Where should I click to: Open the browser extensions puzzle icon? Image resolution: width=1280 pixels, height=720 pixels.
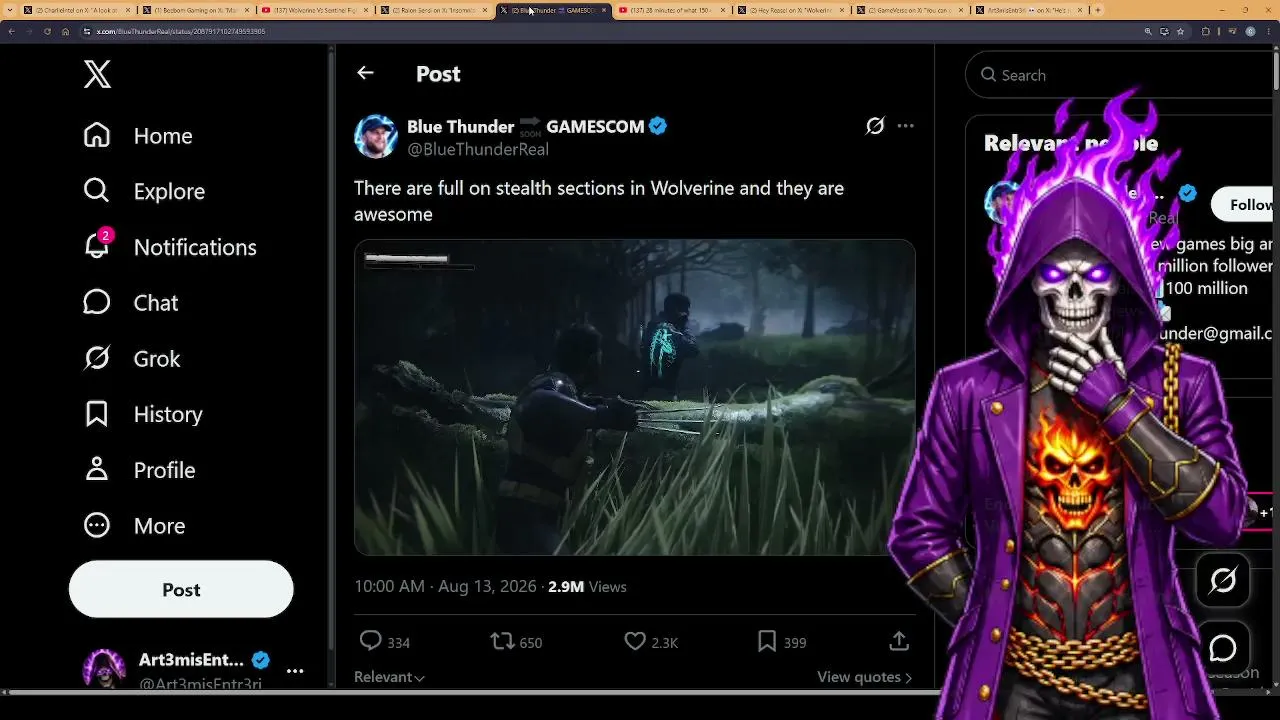1206,31
